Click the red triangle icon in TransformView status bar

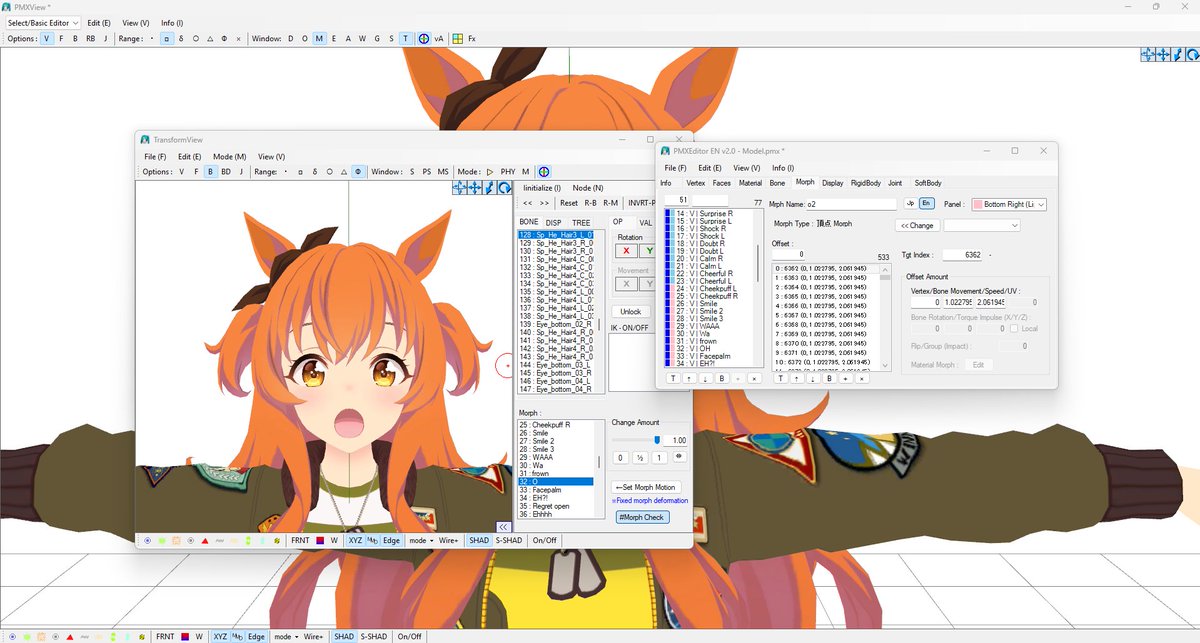pos(205,540)
